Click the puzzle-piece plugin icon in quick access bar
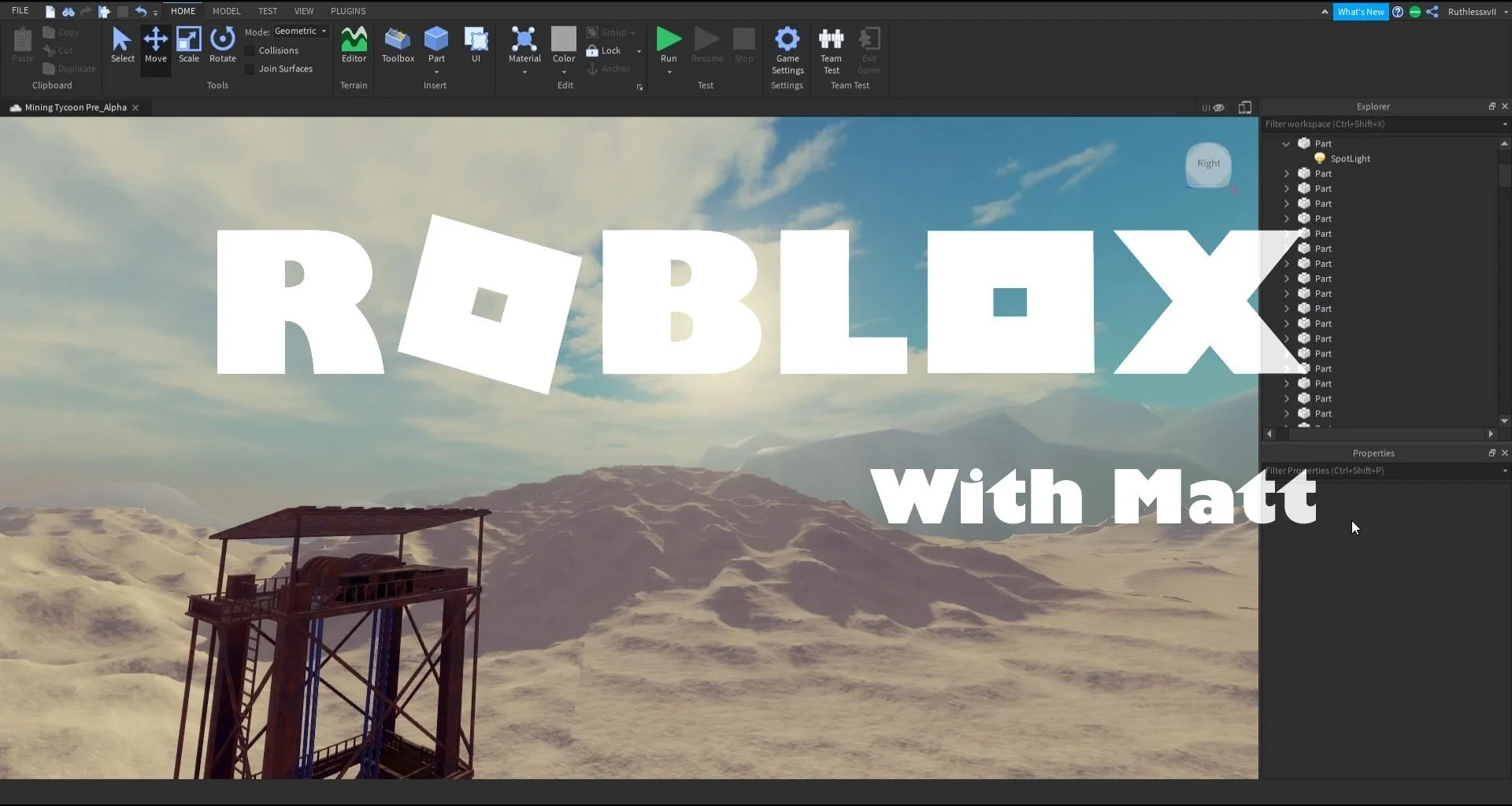 coord(104,11)
